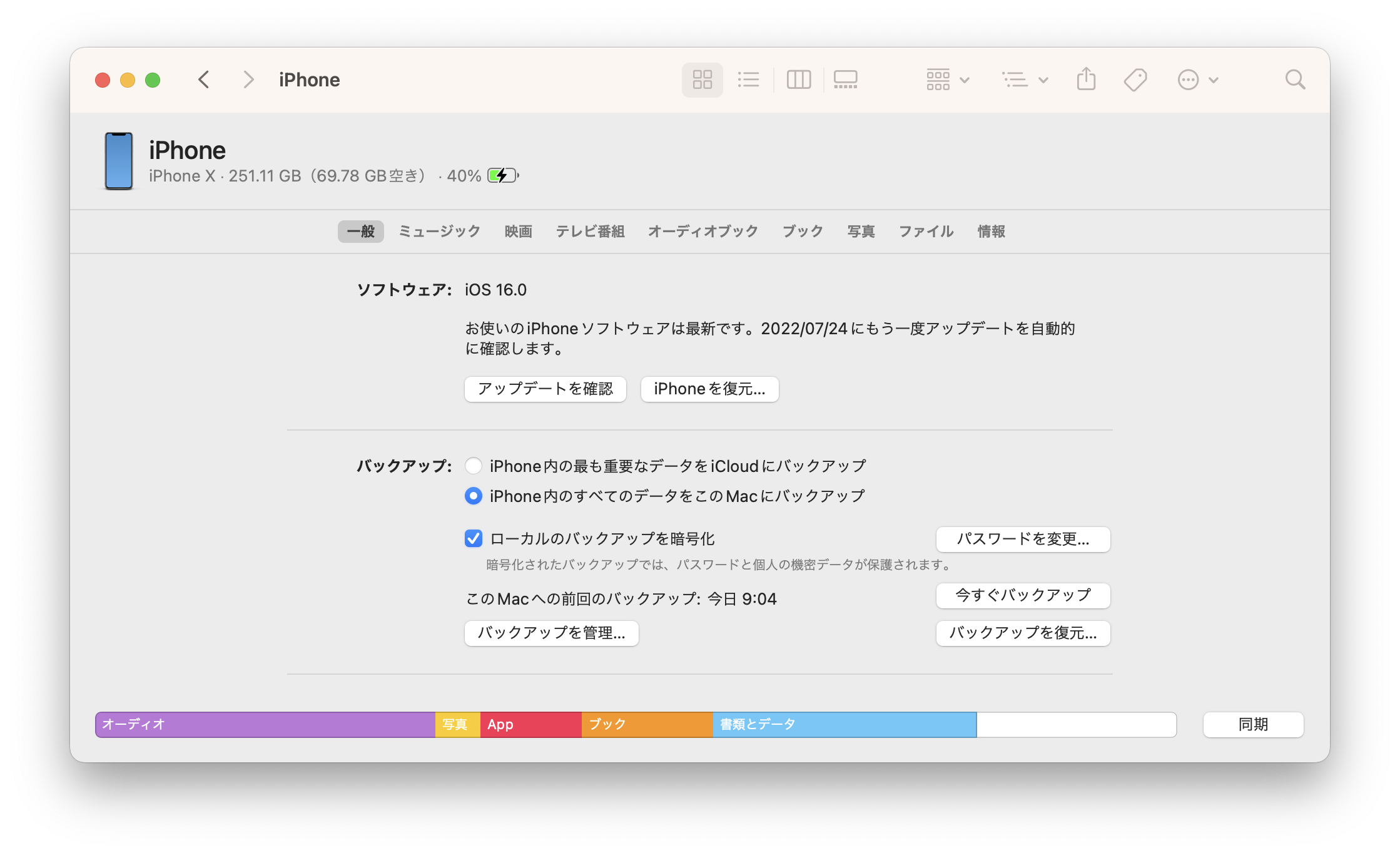Click the iPhone device image
Image resolution: width=1400 pixels, height=855 pixels.
point(119,161)
